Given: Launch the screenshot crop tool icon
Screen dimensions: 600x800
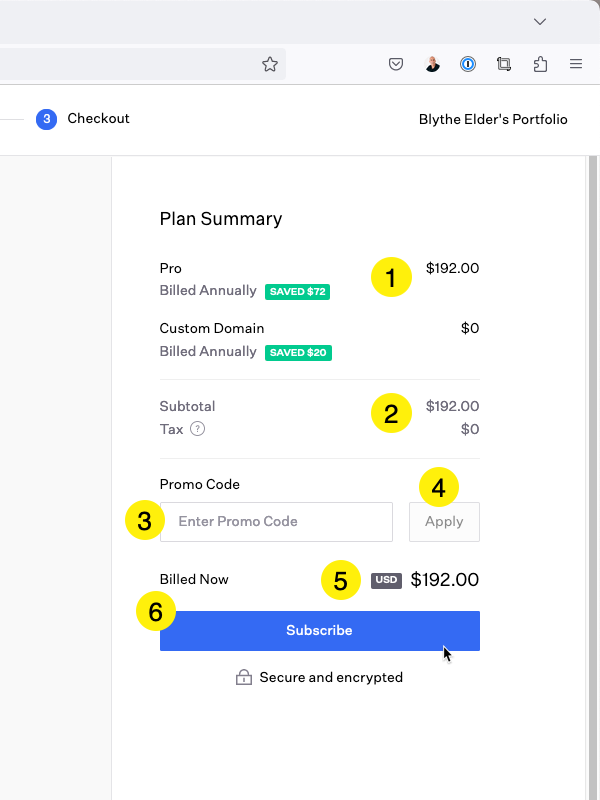Looking at the screenshot, I should pos(504,64).
